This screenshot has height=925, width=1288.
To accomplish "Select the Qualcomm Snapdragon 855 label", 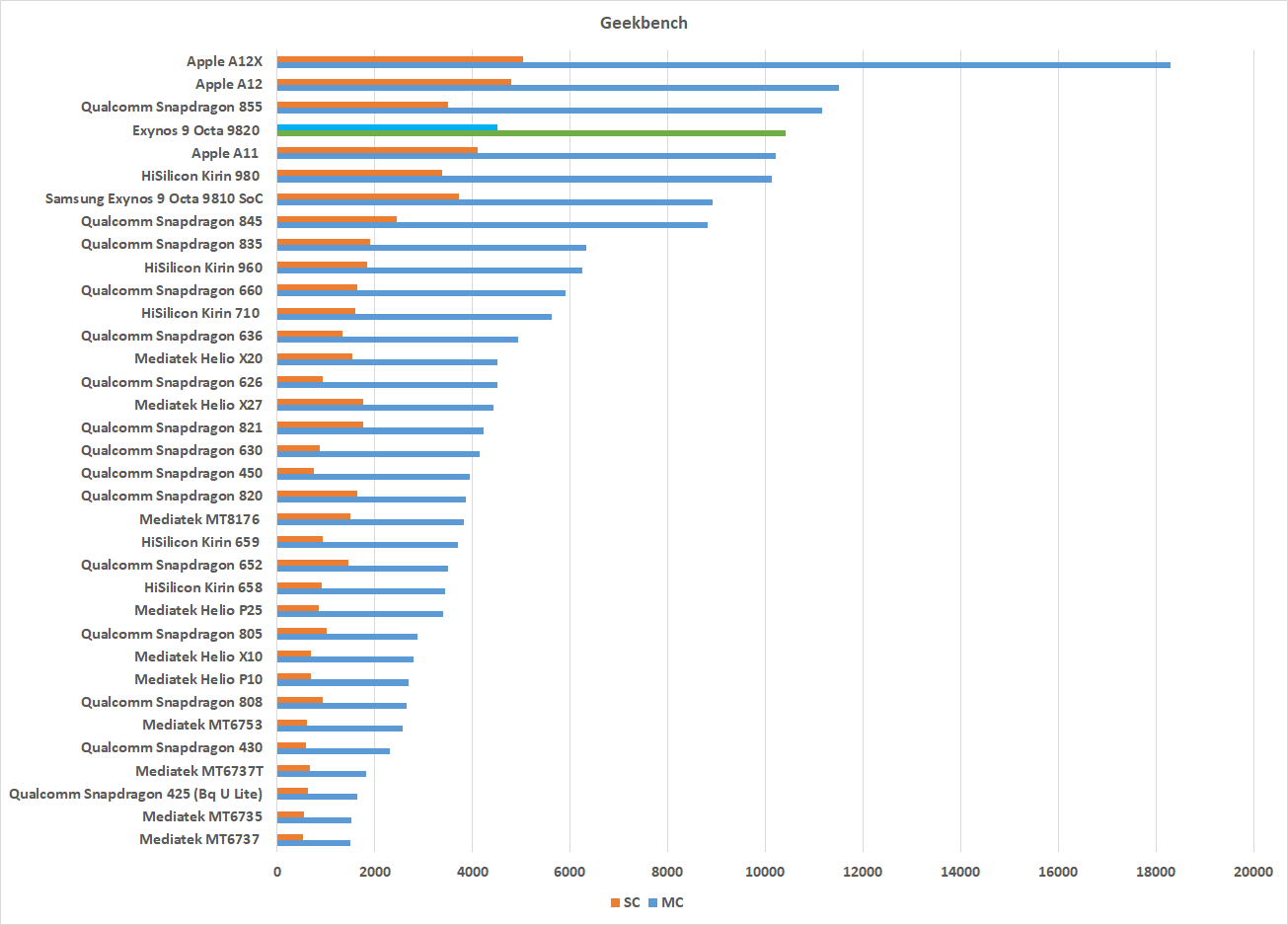I will [x=172, y=107].
